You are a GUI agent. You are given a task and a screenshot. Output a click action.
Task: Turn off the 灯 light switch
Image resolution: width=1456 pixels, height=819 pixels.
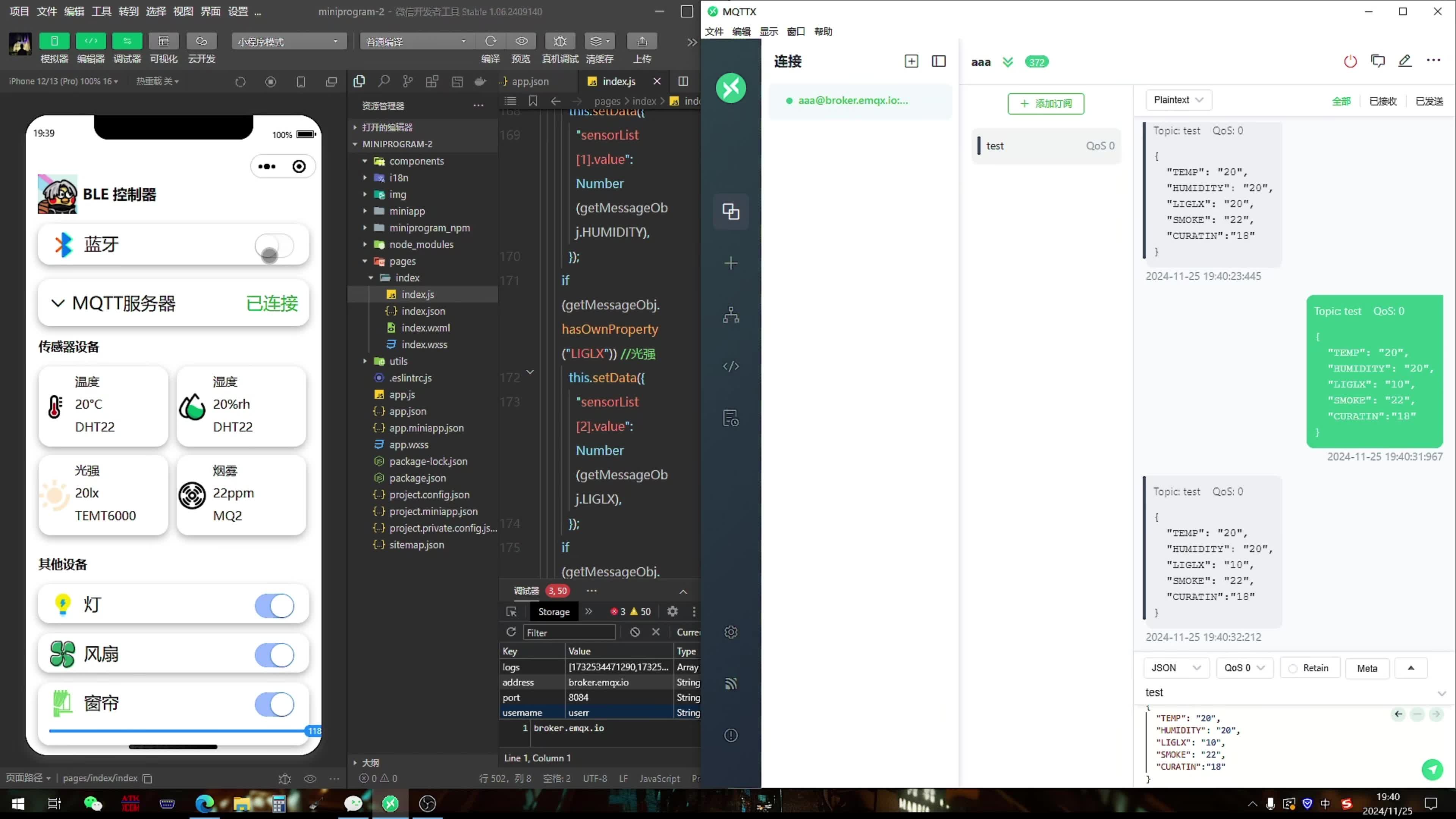click(x=274, y=606)
